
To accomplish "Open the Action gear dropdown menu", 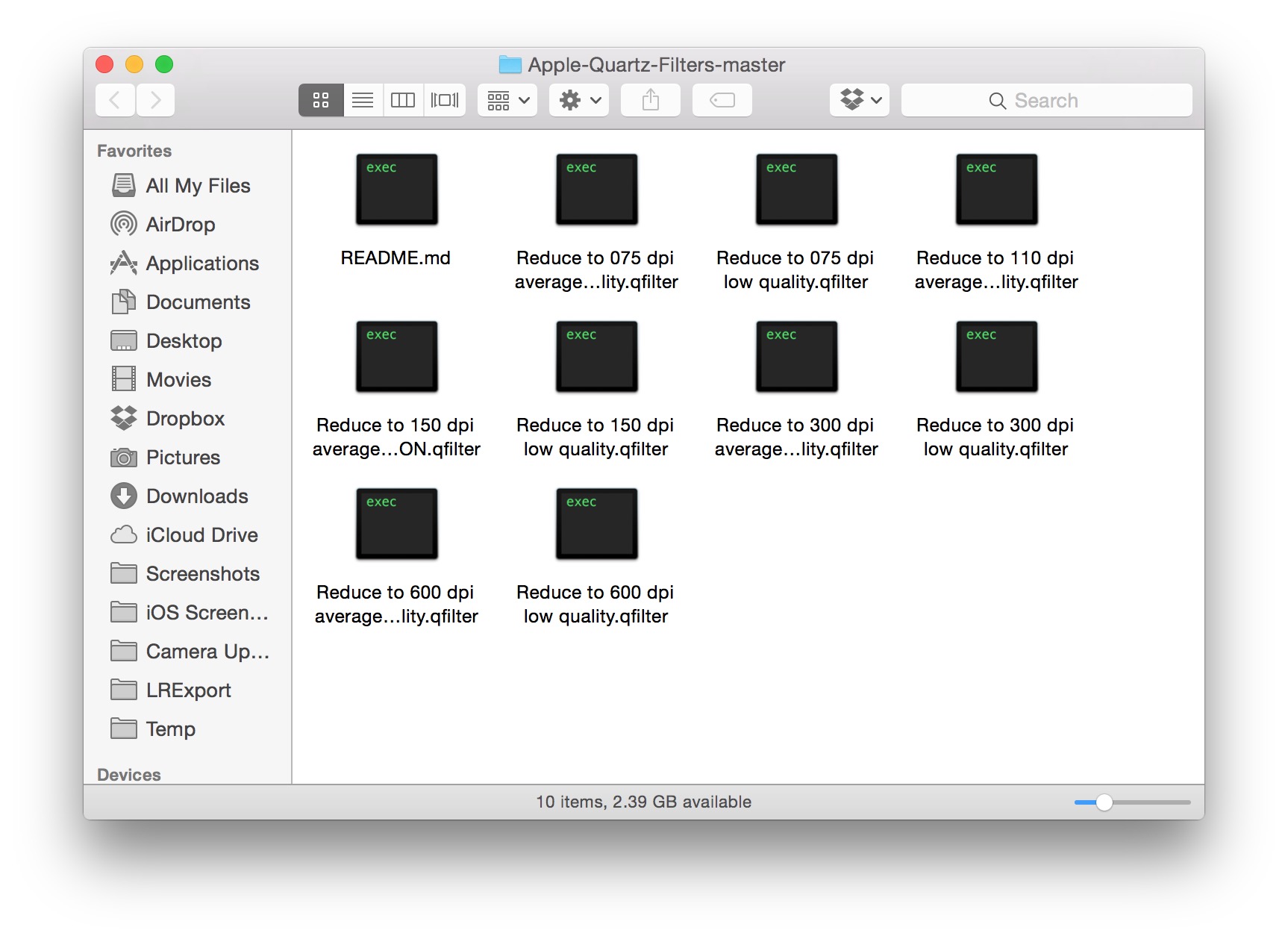I will pyautogui.click(x=579, y=100).
